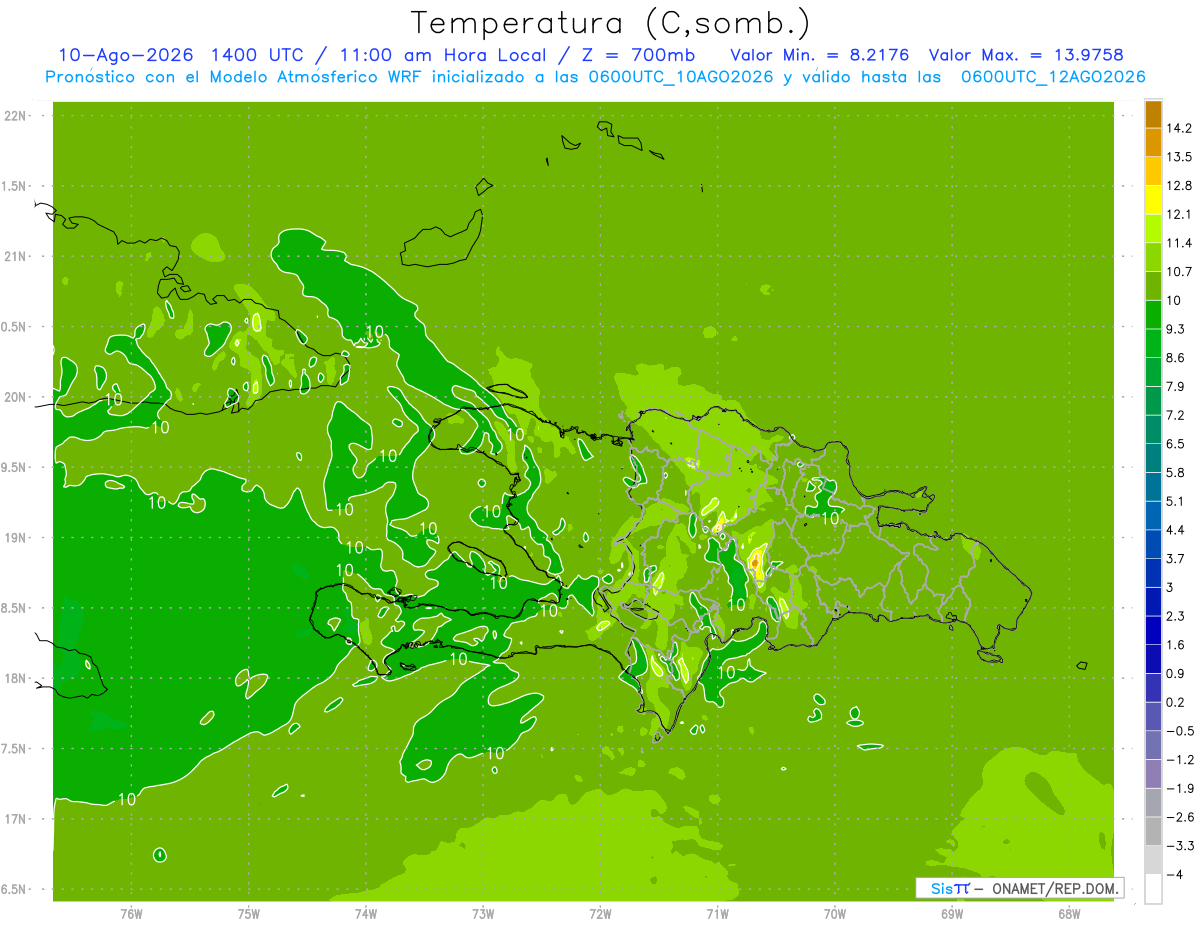Click the '-4' legend value
The height and width of the screenshot is (927, 1200).
tap(1176, 874)
